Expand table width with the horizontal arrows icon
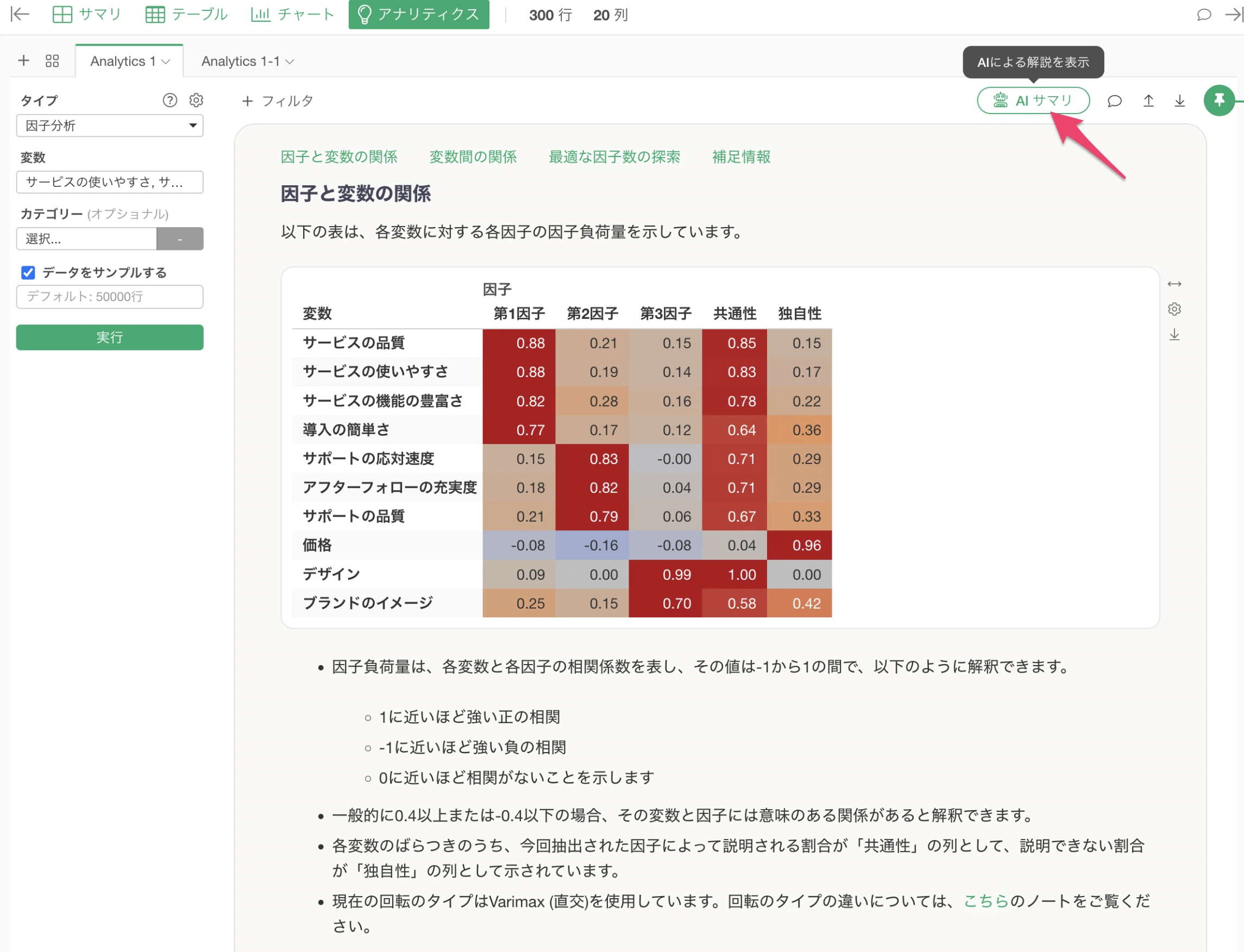 coord(1174,284)
